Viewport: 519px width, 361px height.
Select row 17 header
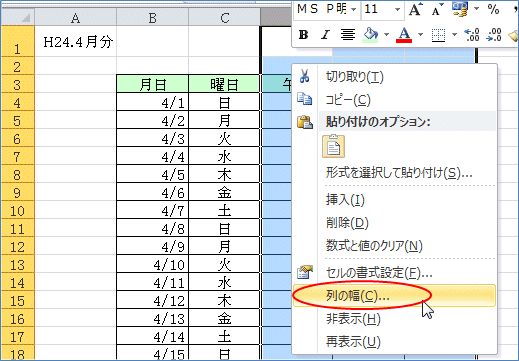point(17,336)
